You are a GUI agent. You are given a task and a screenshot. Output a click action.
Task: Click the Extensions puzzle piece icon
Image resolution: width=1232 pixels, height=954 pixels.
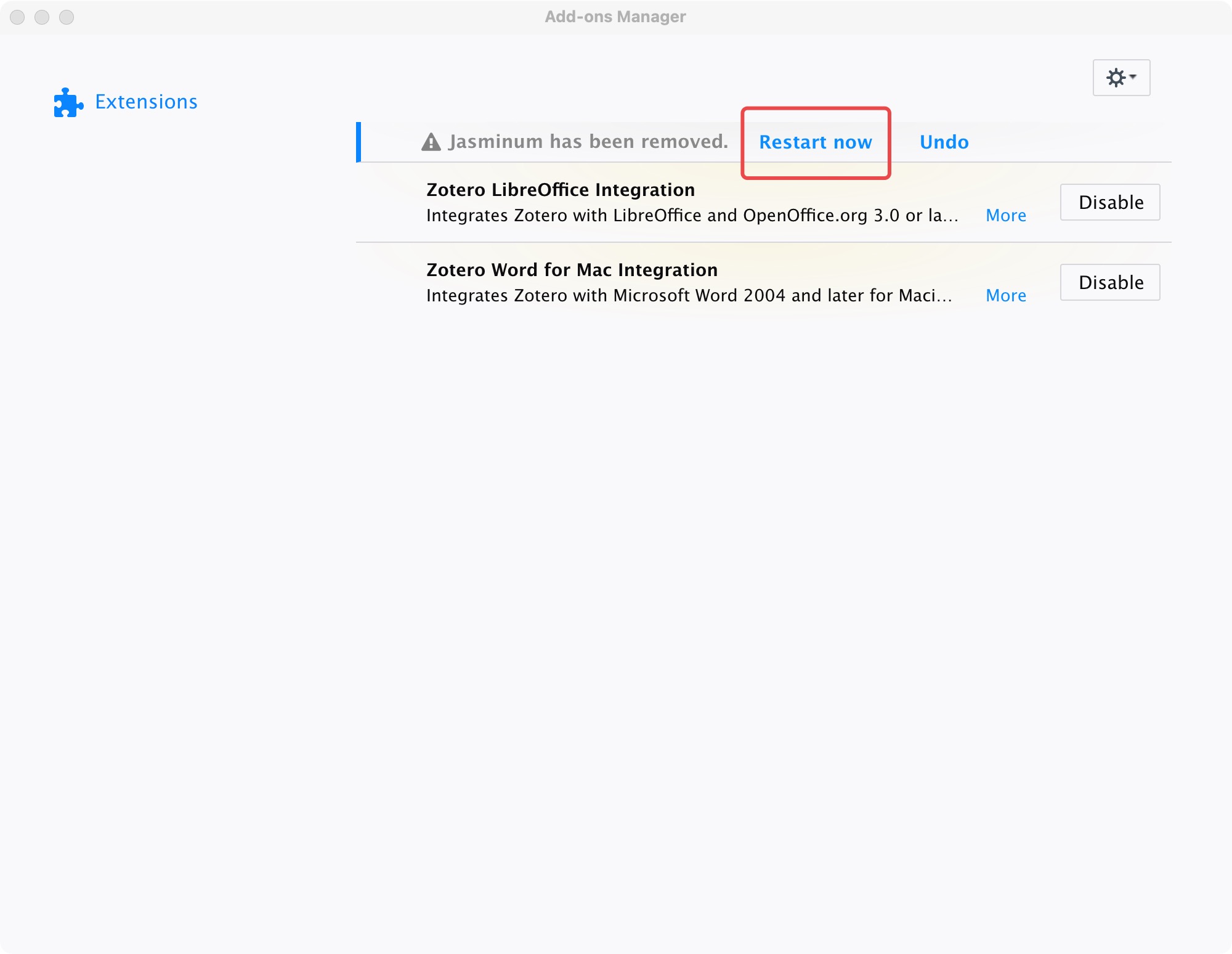pyautogui.click(x=68, y=102)
